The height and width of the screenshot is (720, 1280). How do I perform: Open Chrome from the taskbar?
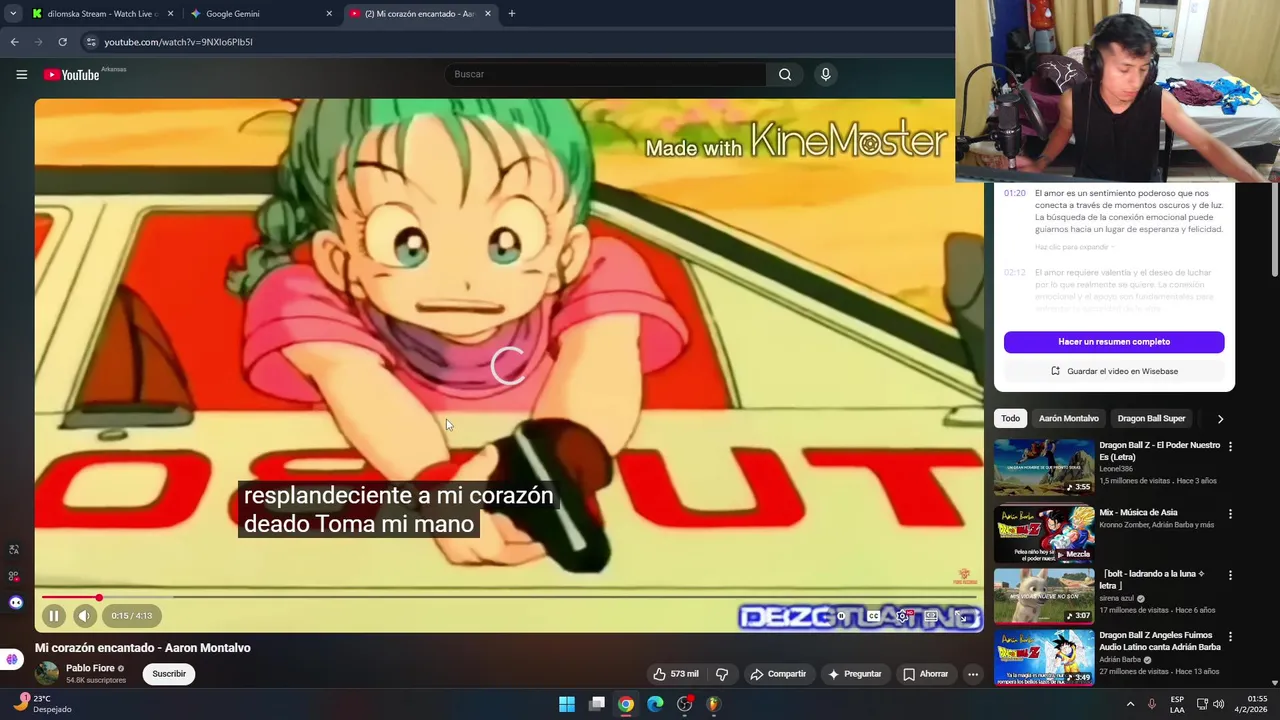pos(625,704)
